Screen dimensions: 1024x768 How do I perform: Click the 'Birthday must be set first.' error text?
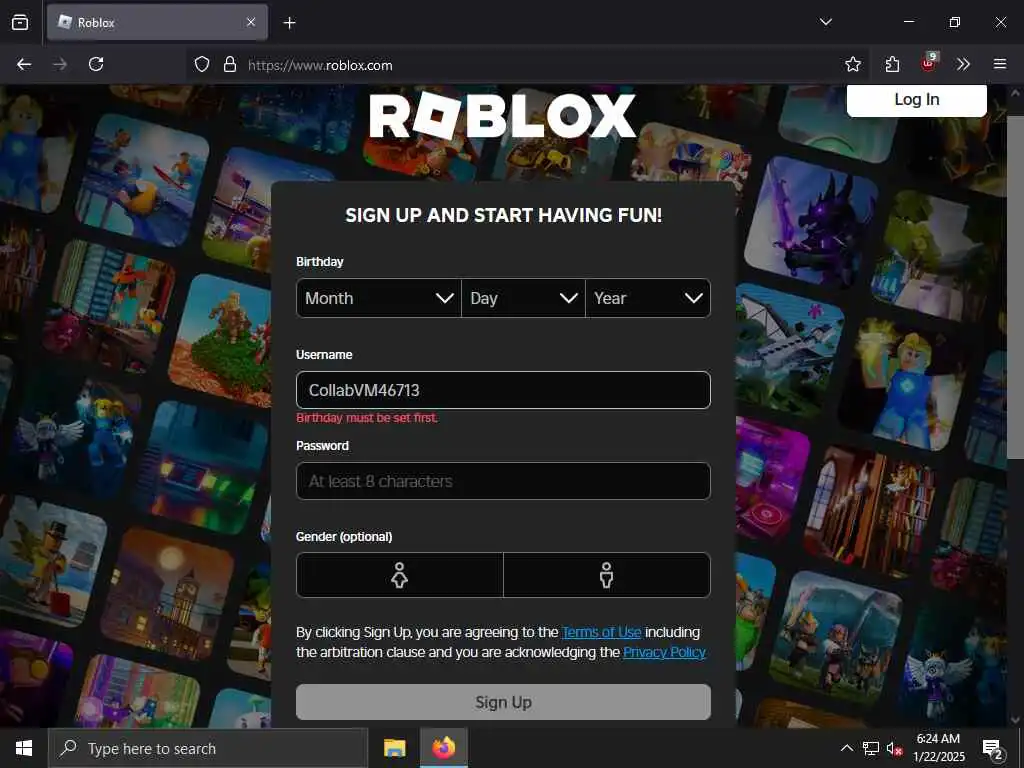pos(367,418)
